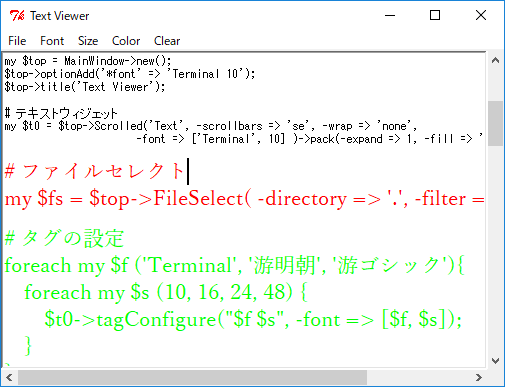The image size is (505, 387).
Task: Open the File menu
Action: pyautogui.click(x=17, y=41)
